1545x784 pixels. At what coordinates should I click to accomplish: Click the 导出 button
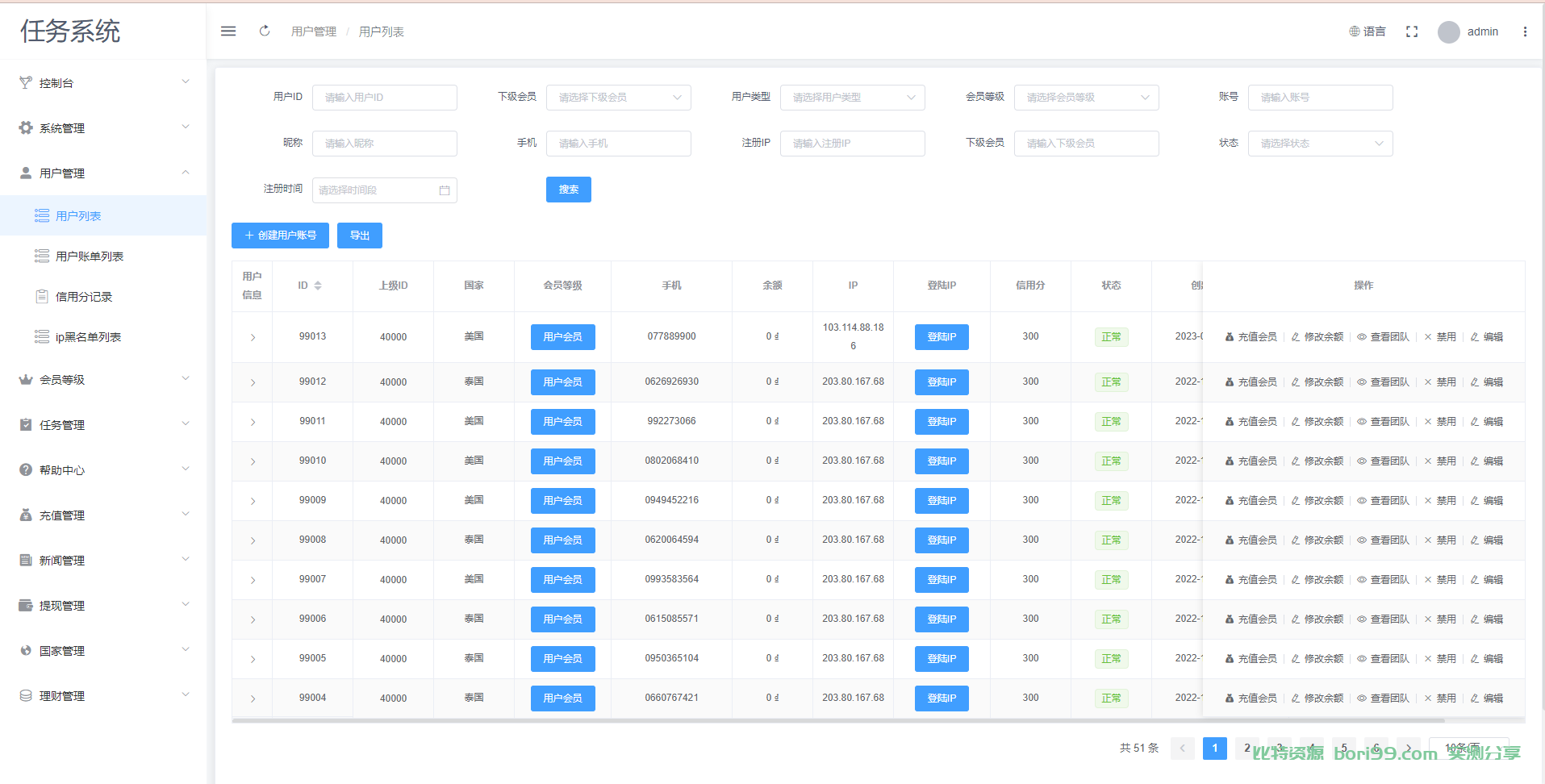[x=360, y=236]
